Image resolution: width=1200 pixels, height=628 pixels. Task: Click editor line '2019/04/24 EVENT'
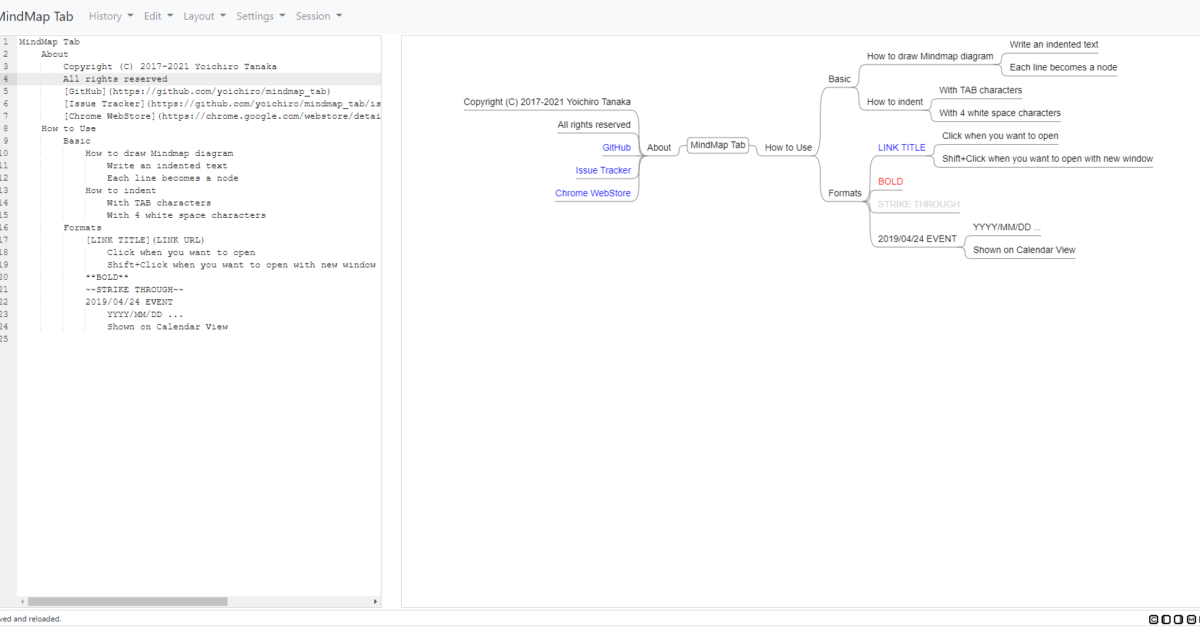click(x=129, y=302)
